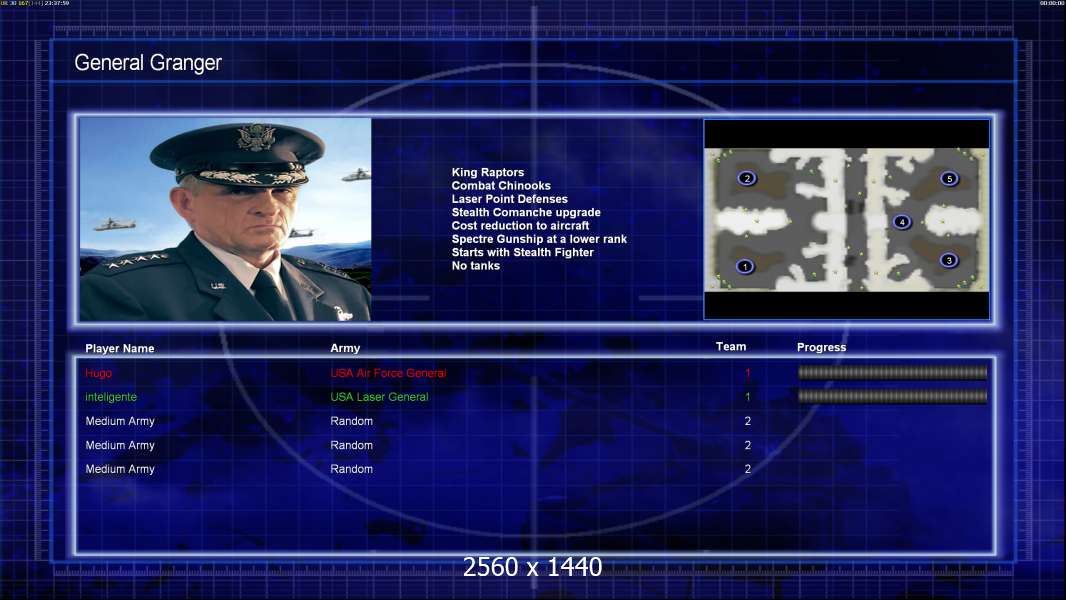The width and height of the screenshot is (1066, 600).
Task: Click King Raptors feature line
Action: pos(487,173)
